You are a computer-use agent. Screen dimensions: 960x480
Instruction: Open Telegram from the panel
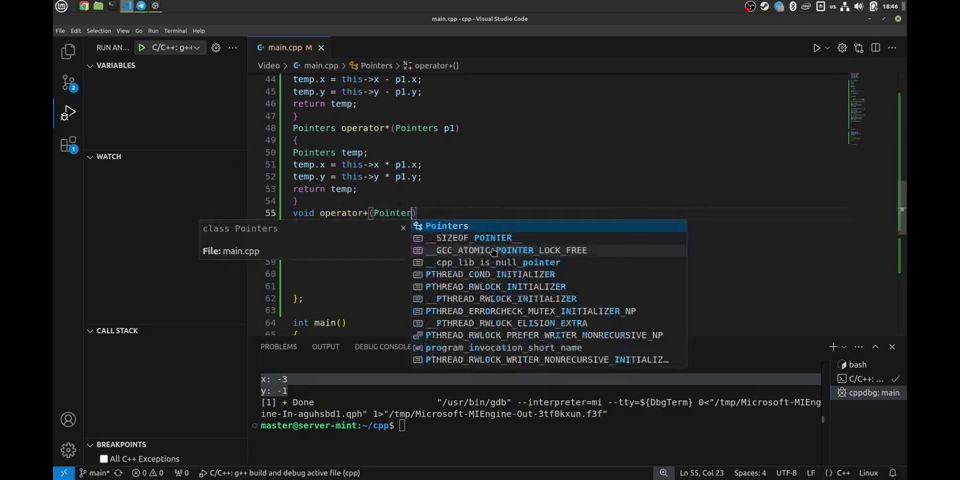click(141, 6)
